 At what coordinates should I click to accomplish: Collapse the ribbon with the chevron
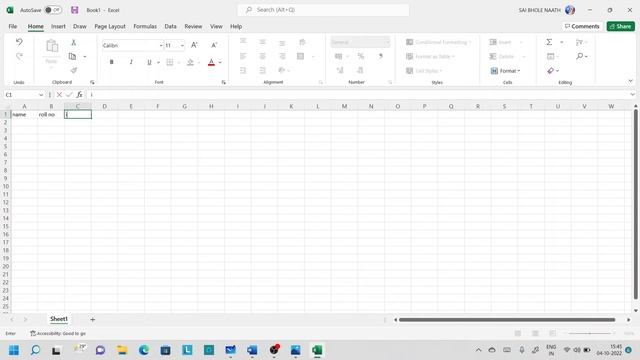[631, 81]
